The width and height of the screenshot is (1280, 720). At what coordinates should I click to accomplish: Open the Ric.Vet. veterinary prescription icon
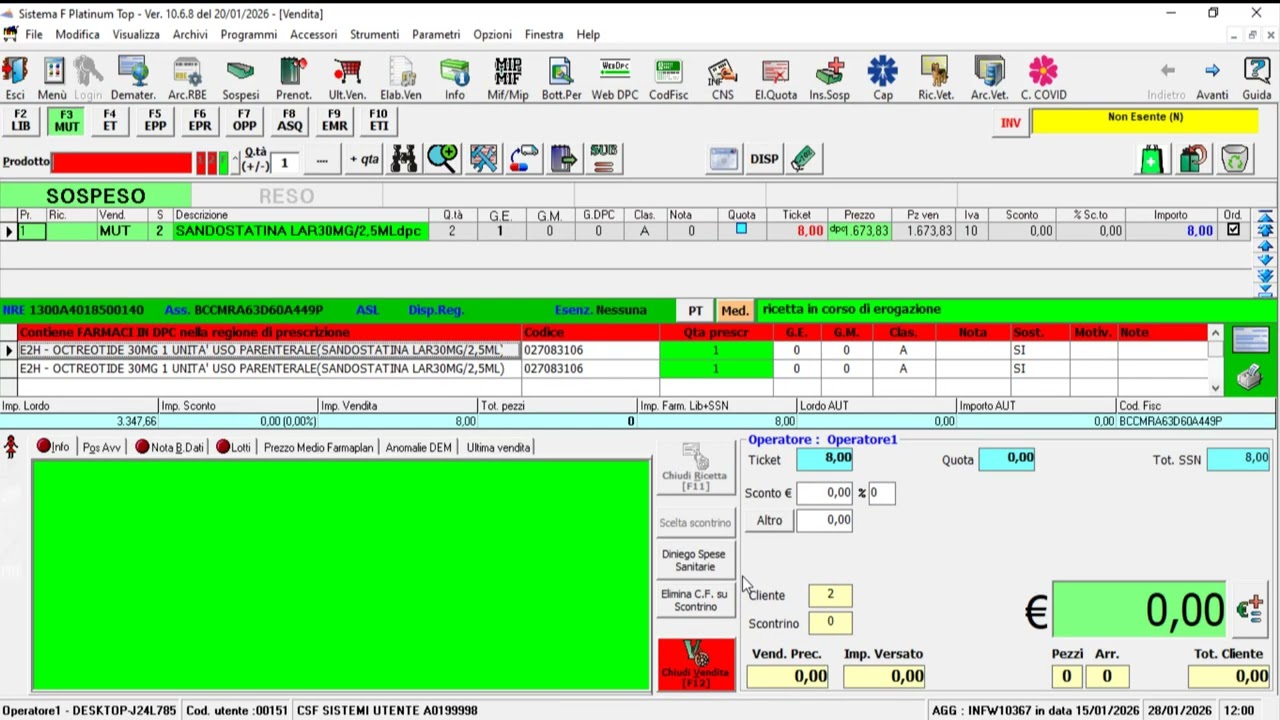[936, 79]
